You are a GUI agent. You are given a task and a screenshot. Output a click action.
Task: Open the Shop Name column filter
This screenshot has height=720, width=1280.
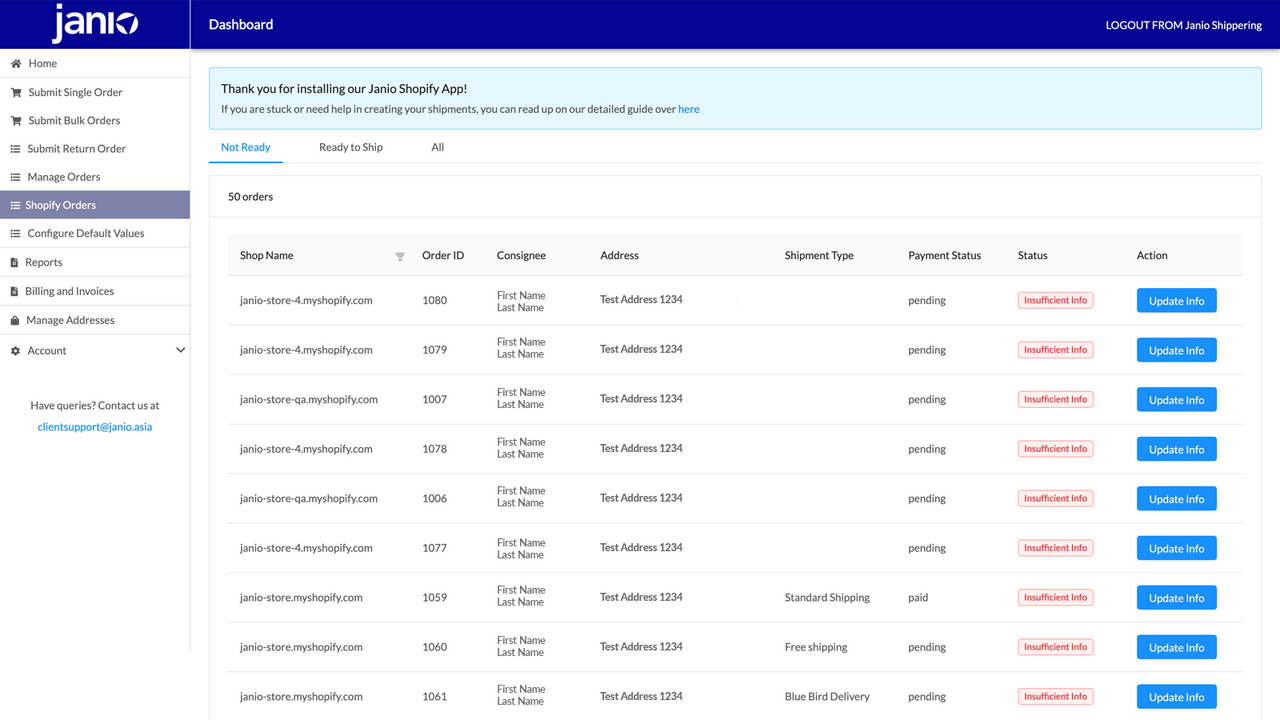[400, 256]
